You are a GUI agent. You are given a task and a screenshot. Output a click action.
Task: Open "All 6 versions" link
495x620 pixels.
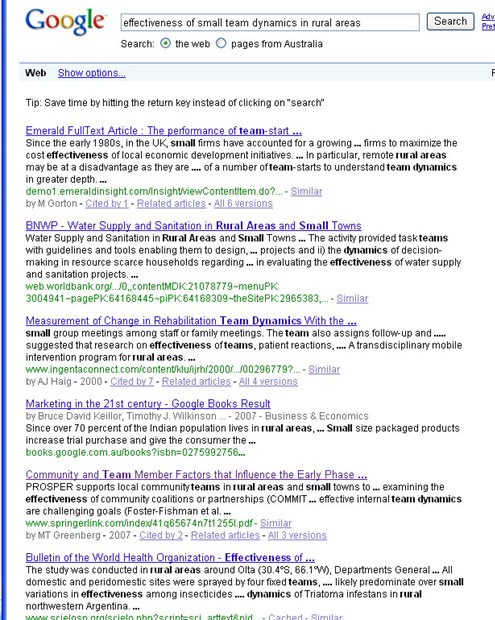(x=243, y=204)
